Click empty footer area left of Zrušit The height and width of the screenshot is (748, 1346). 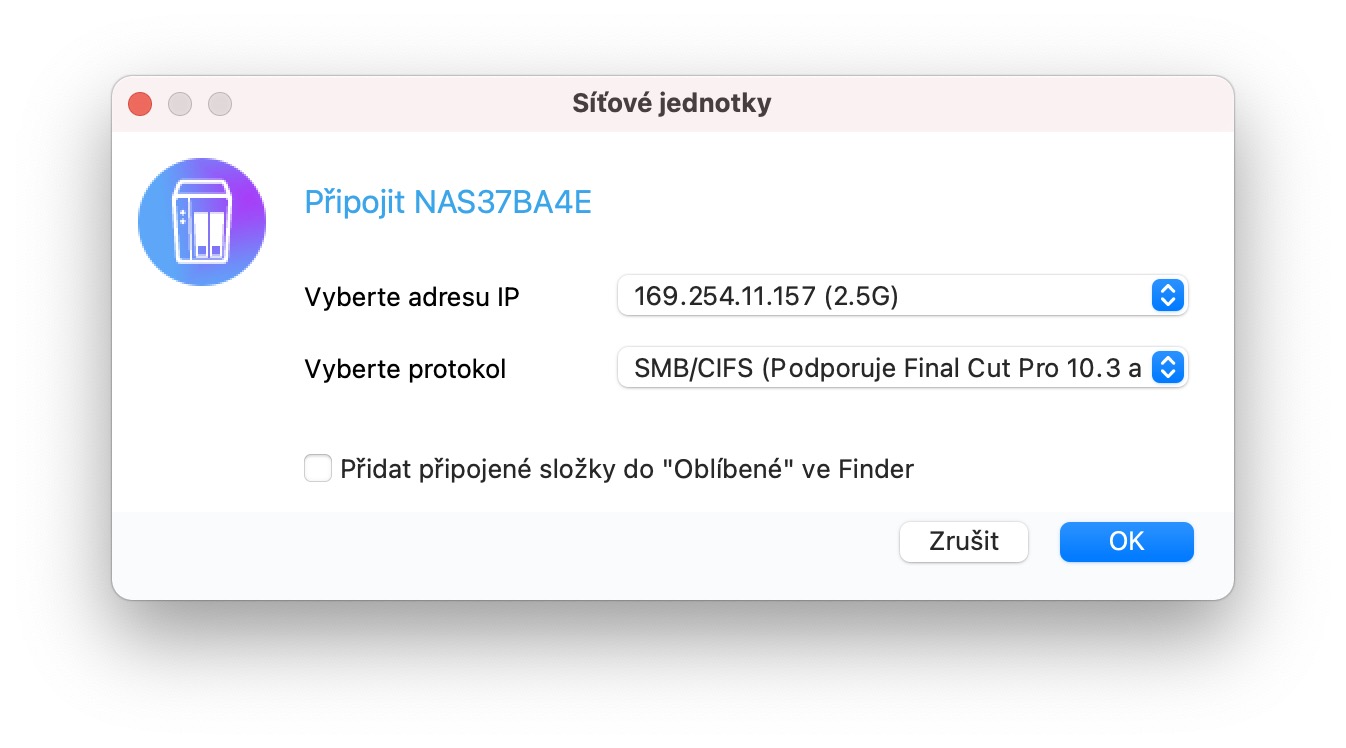click(x=500, y=555)
